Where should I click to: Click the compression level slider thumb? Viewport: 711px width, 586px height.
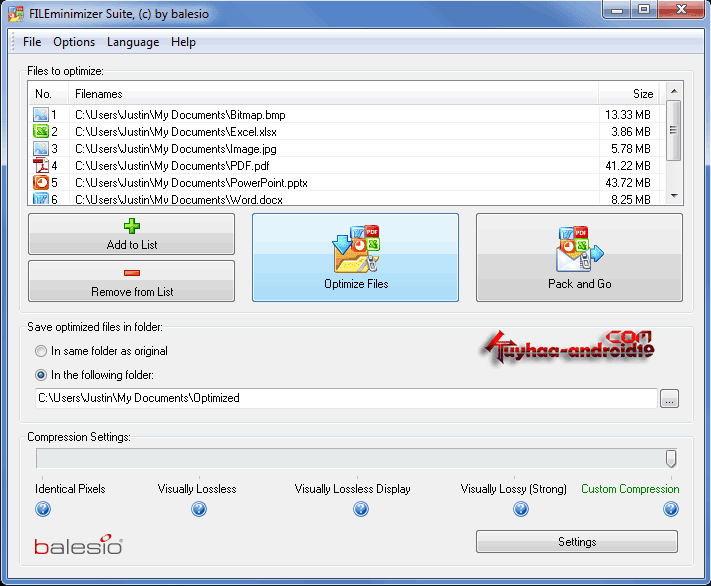pos(671,459)
